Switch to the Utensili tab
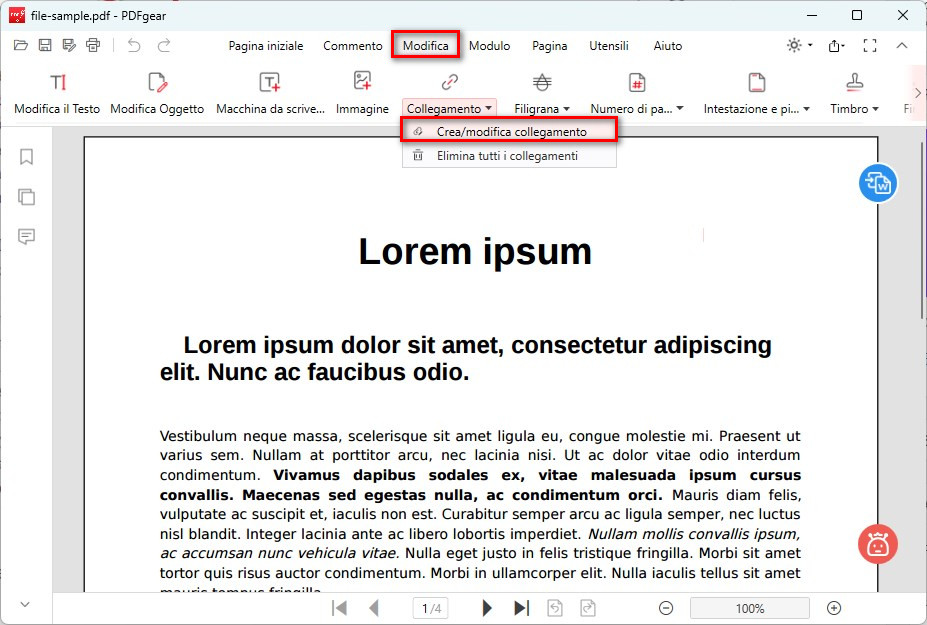The width and height of the screenshot is (927, 625). point(609,46)
